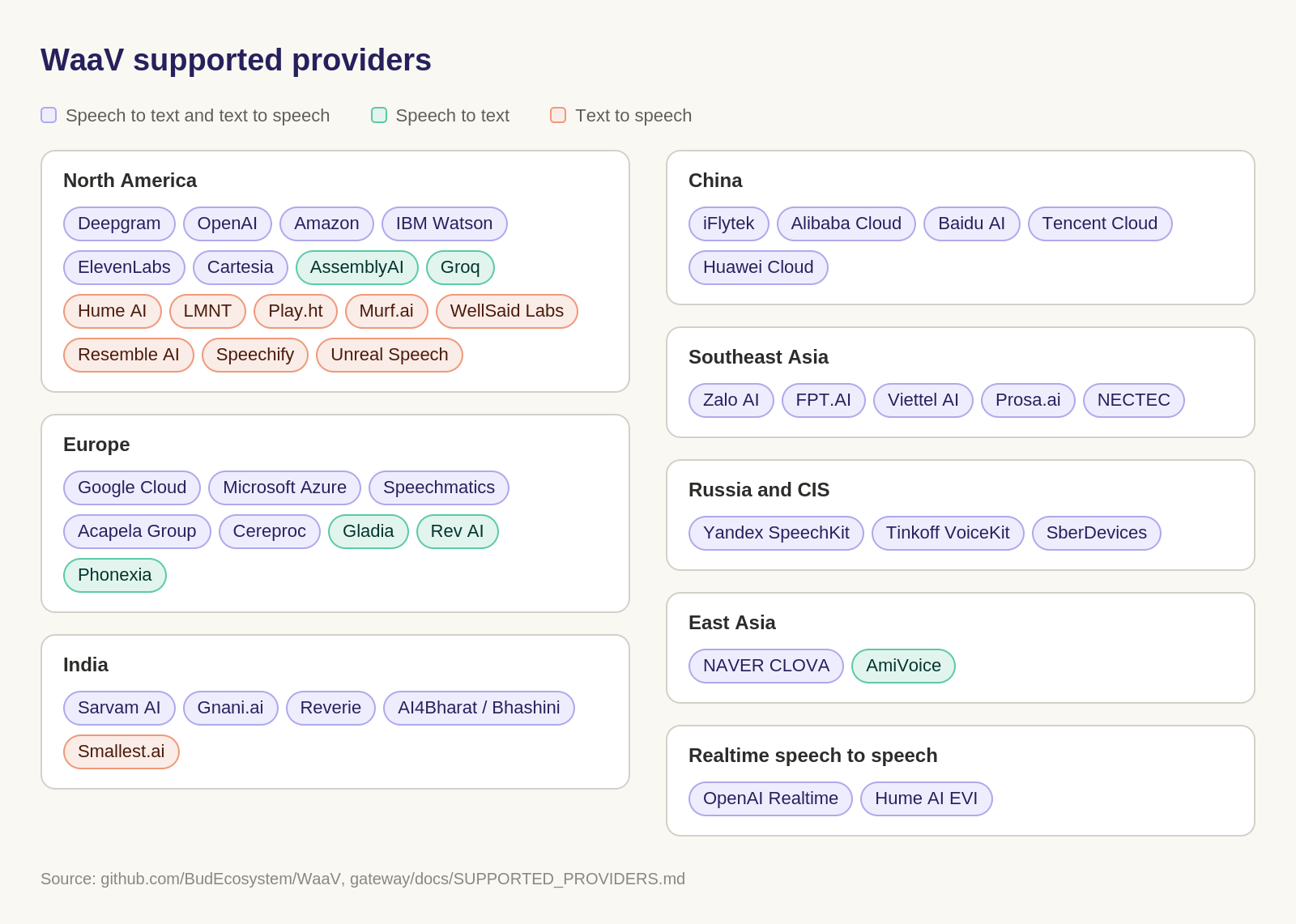1296x924 pixels.
Task: Click the orange 'Text to speech' legend swatch
Action: (558, 115)
